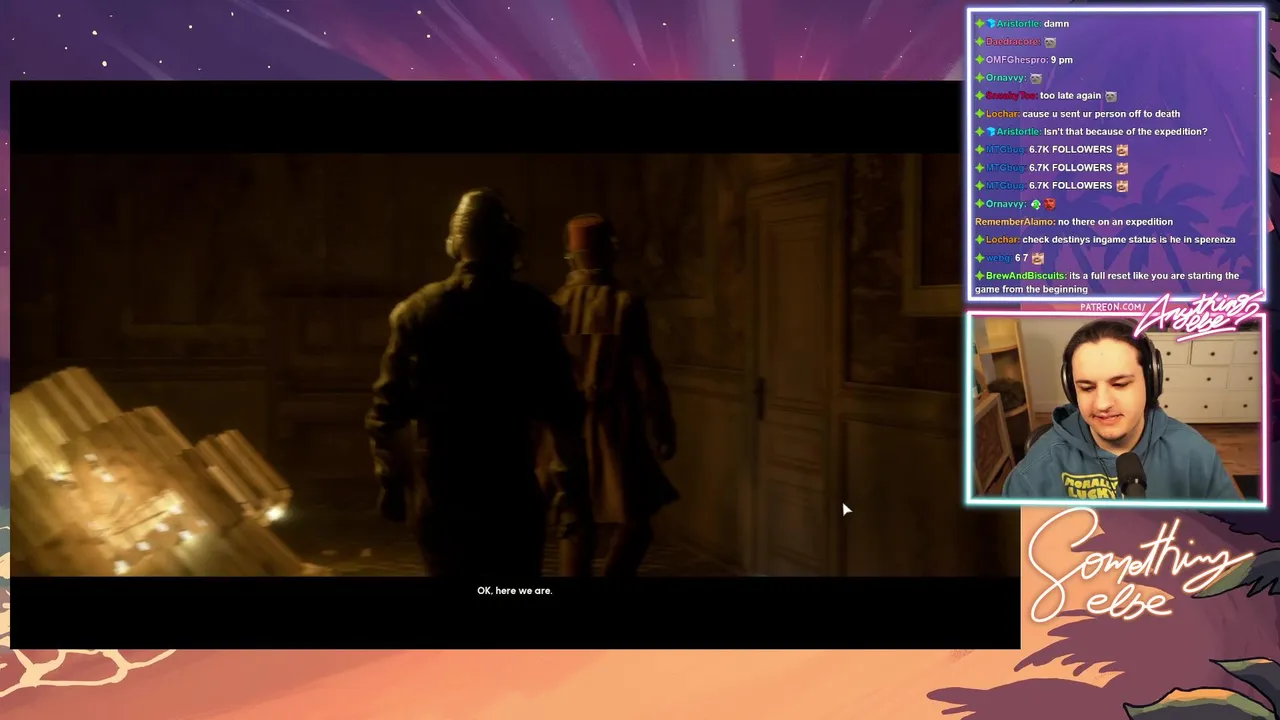
Task: Click the blue gem badge beside Aristortle's "damn"
Action: [991, 23]
